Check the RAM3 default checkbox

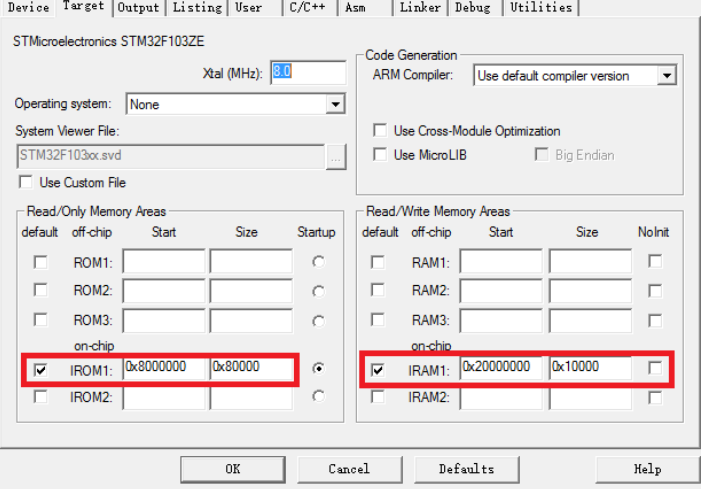378,320
